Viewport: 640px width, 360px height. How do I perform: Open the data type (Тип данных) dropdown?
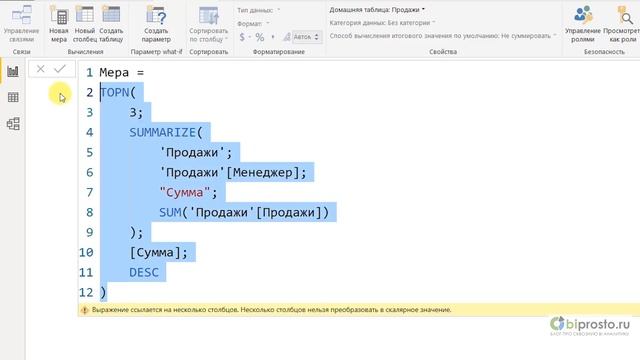[259, 10]
